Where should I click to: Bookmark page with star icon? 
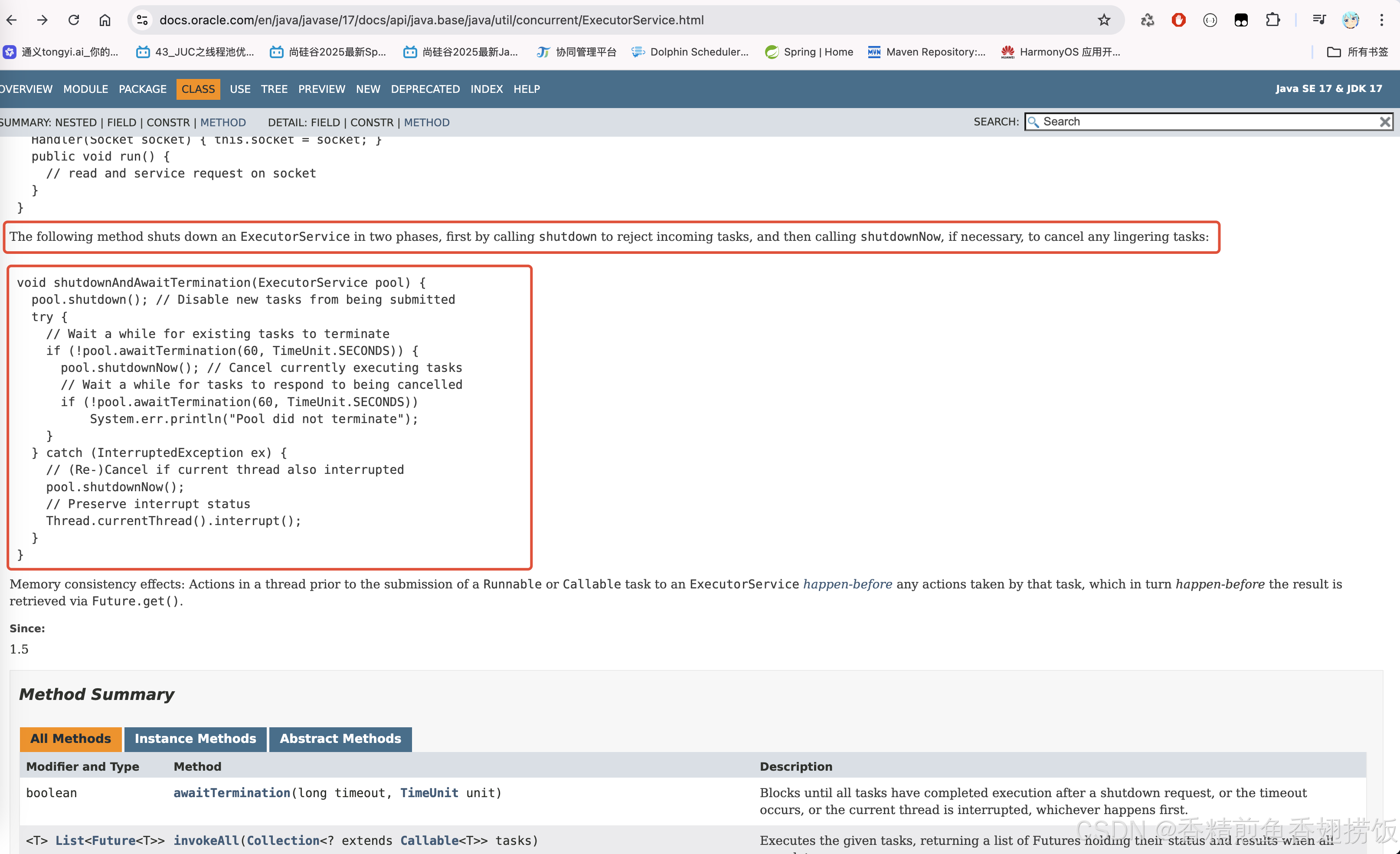[1103, 20]
